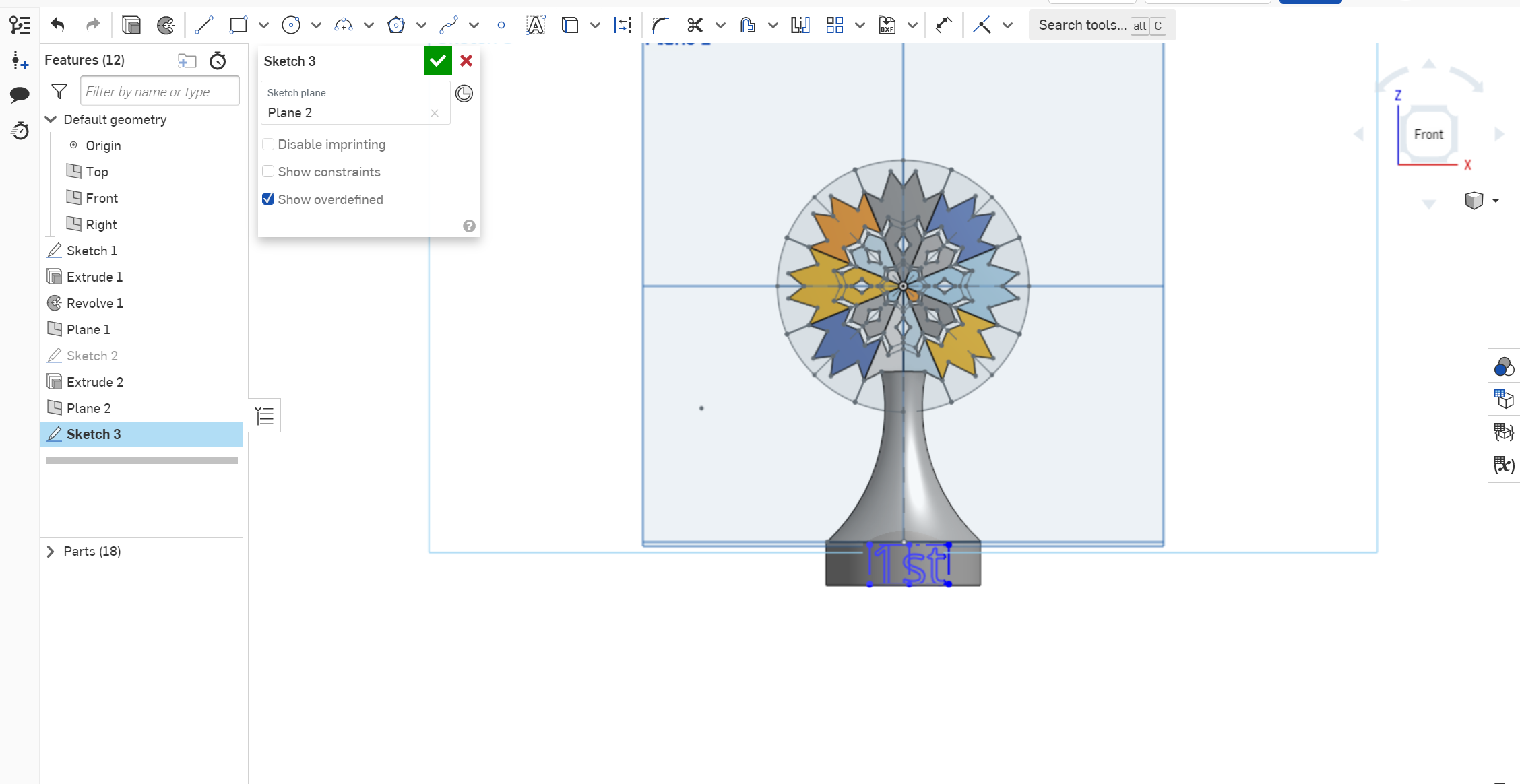The height and width of the screenshot is (784, 1520).
Task: Click the help icon in Sketch 3 dialog
Action: coord(469,226)
